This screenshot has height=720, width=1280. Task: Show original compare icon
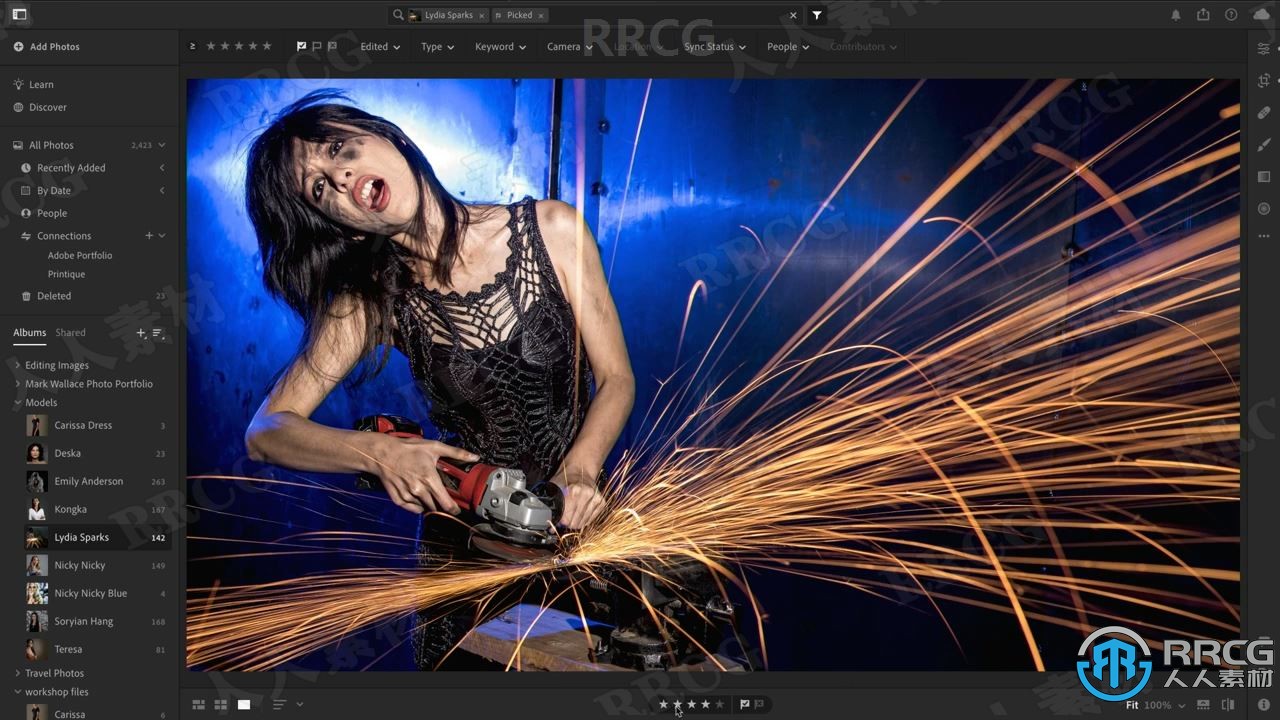pyautogui.click(x=1228, y=705)
